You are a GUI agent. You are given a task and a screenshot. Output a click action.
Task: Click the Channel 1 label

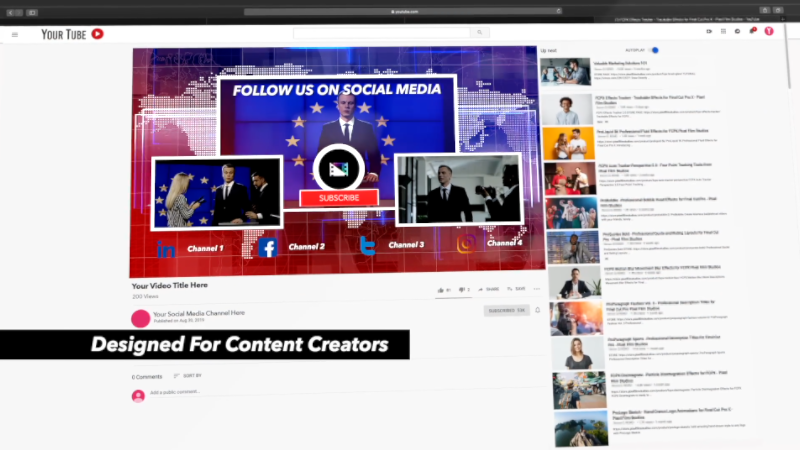click(205, 248)
